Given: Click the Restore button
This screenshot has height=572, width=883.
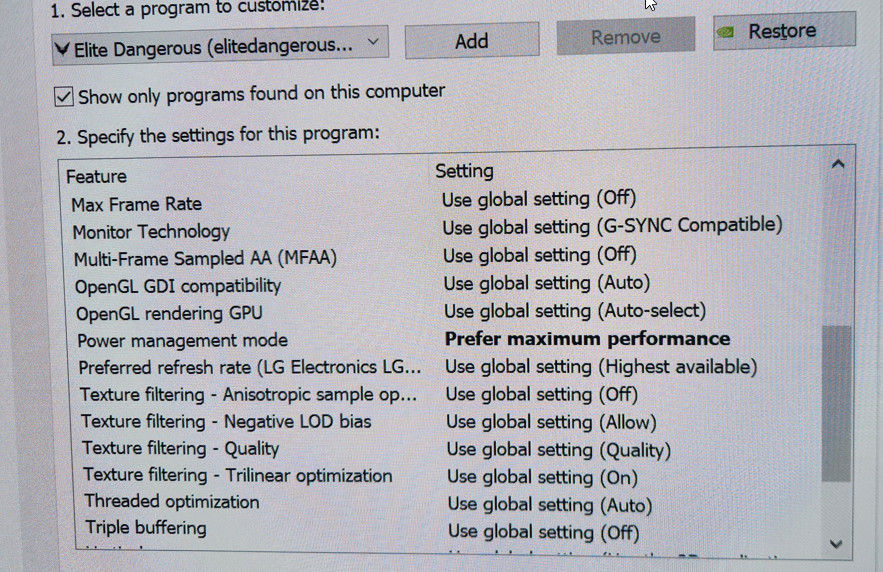Looking at the screenshot, I should (x=784, y=31).
